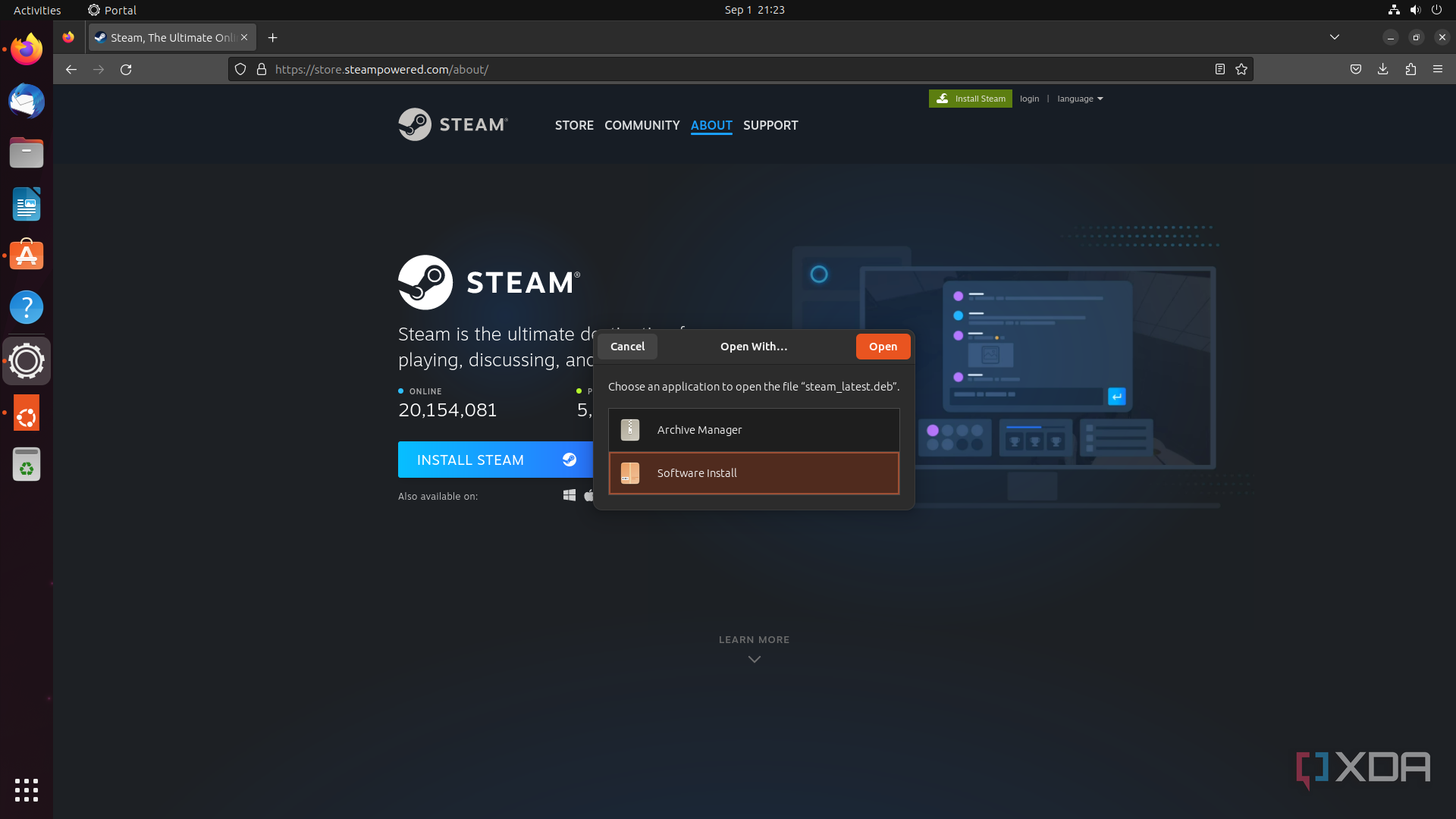Click the site padlock security icon

(262, 69)
